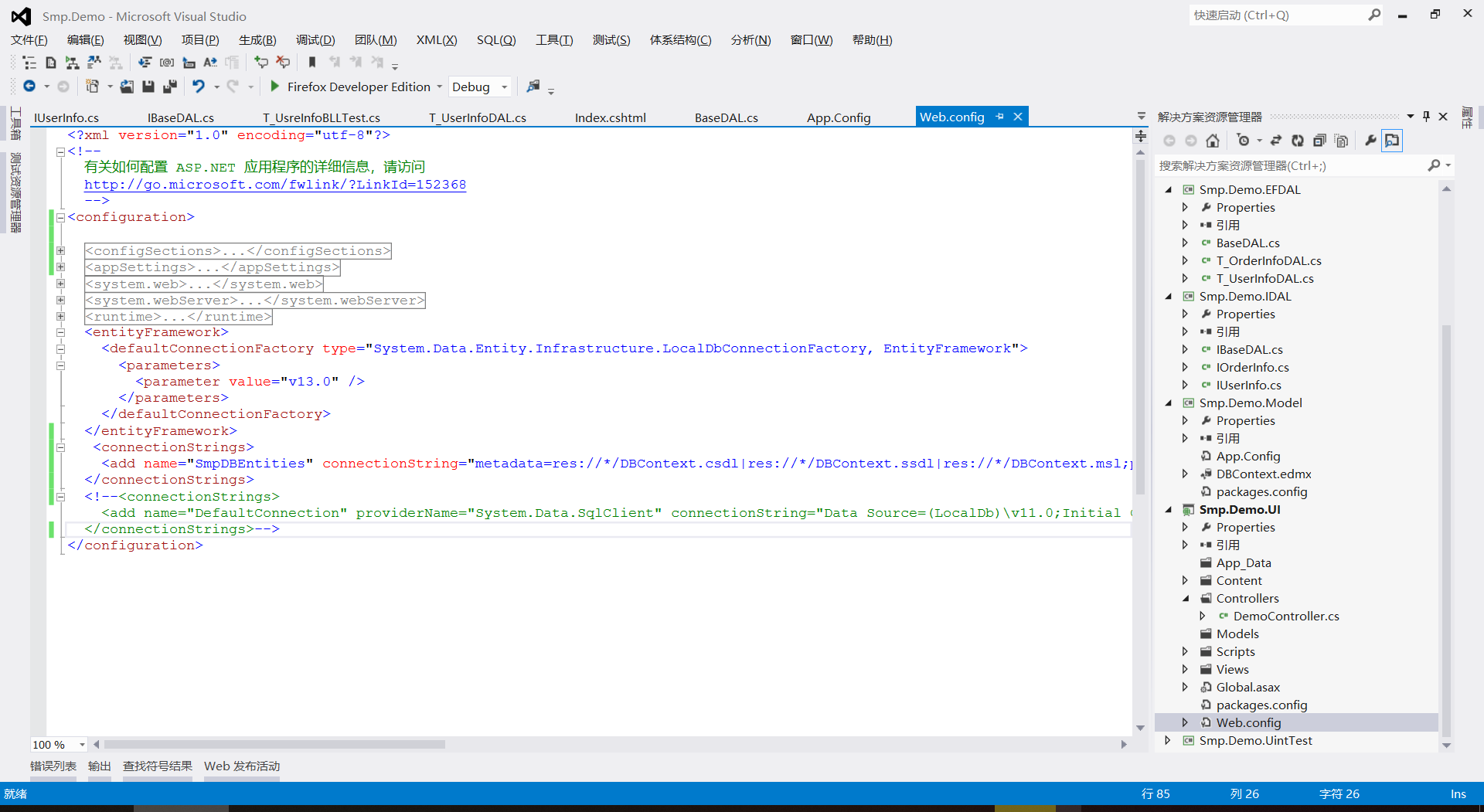Screen dimensions: 1484x812
Task: Toggle Preview Selected Items in Solution Explorer
Action: coord(1392,141)
